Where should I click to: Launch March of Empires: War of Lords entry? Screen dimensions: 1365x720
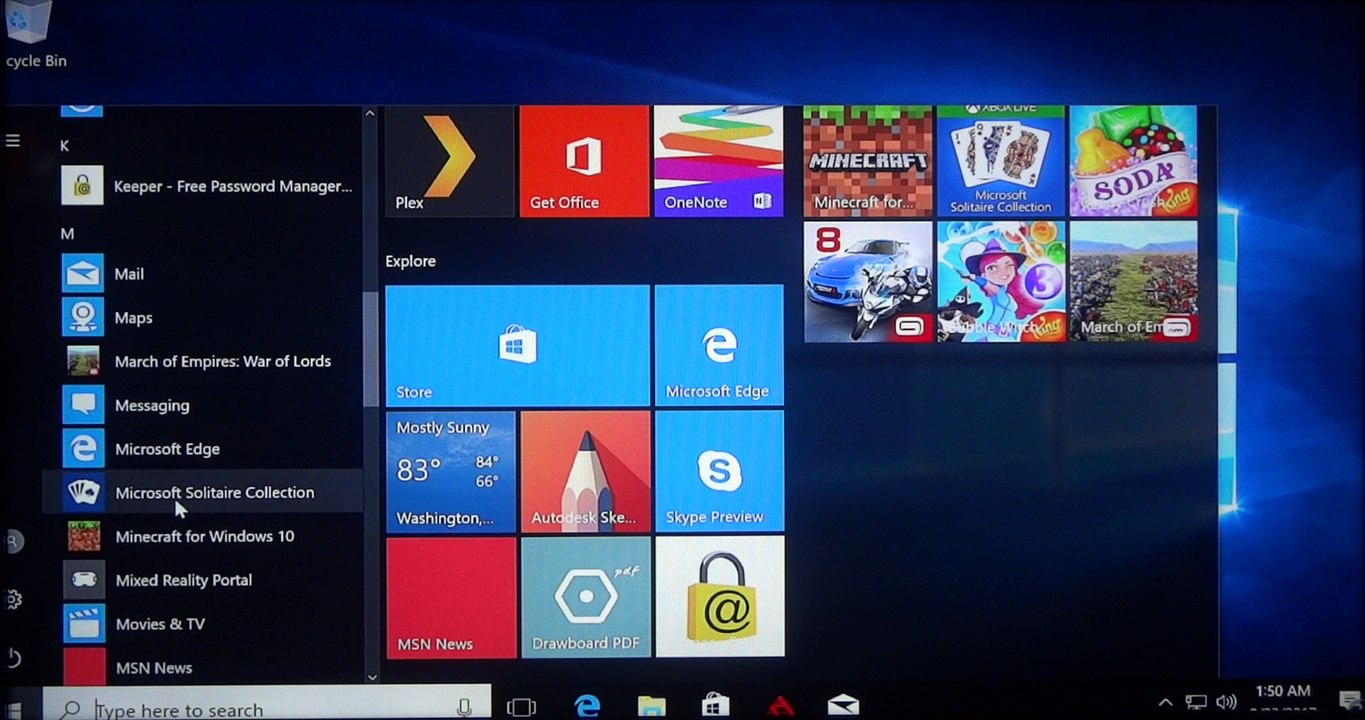click(x=203, y=361)
